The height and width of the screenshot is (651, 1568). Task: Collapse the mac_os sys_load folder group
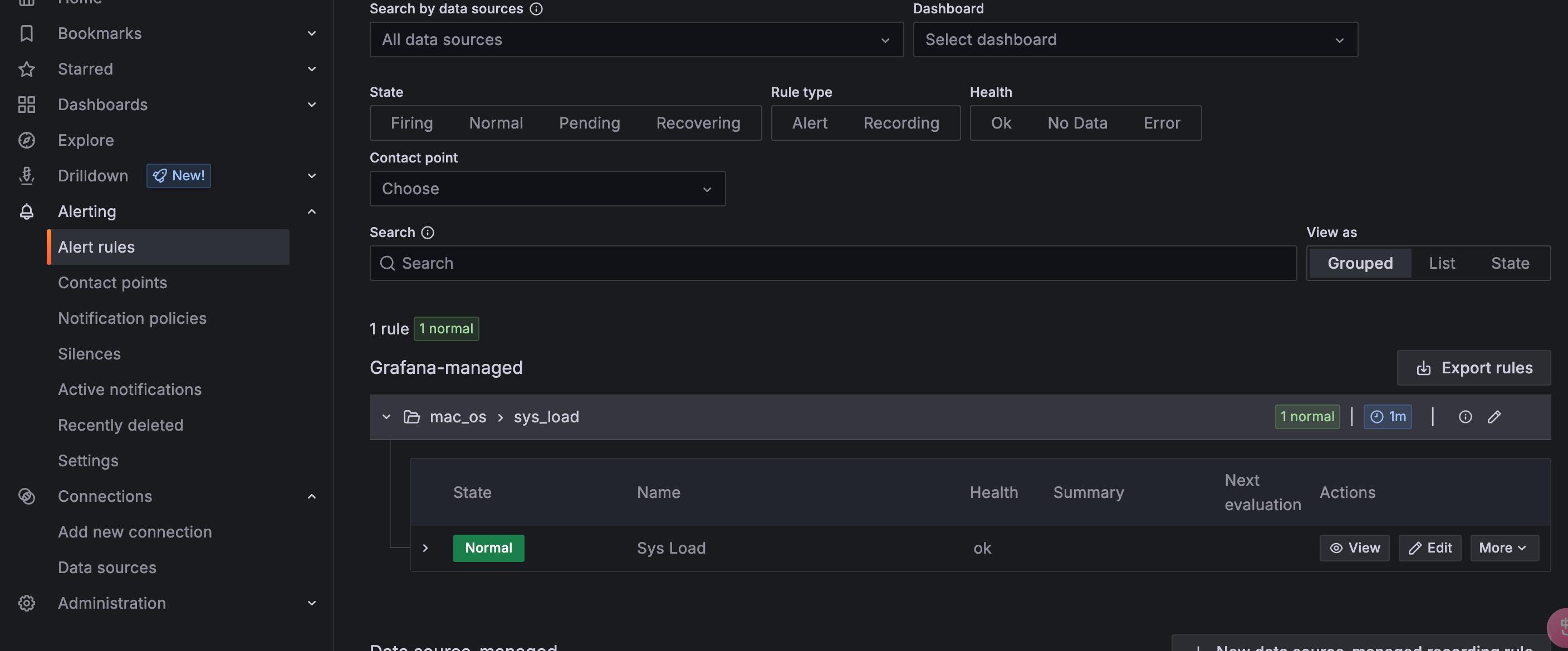pyautogui.click(x=386, y=417)
